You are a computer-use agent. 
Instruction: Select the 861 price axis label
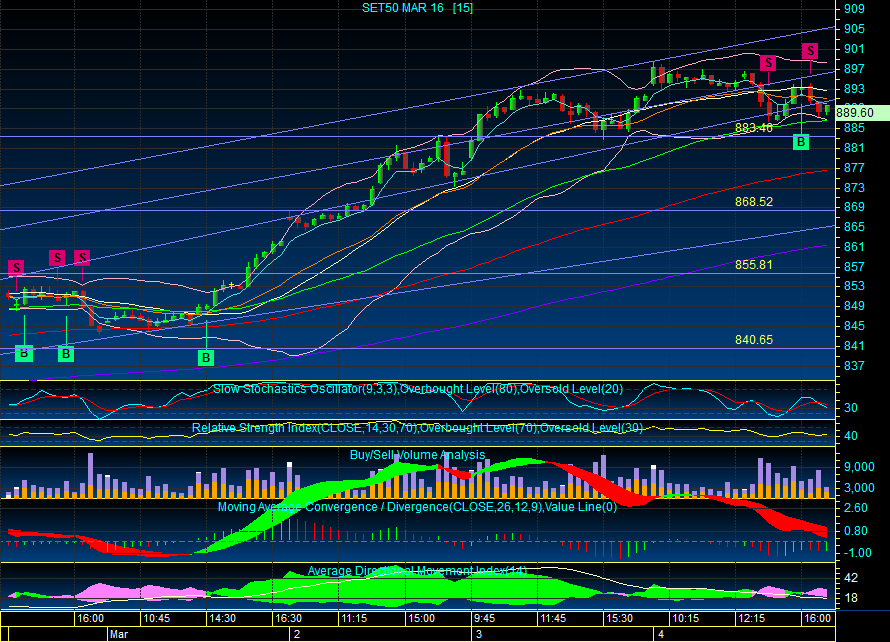pos(854,247)
